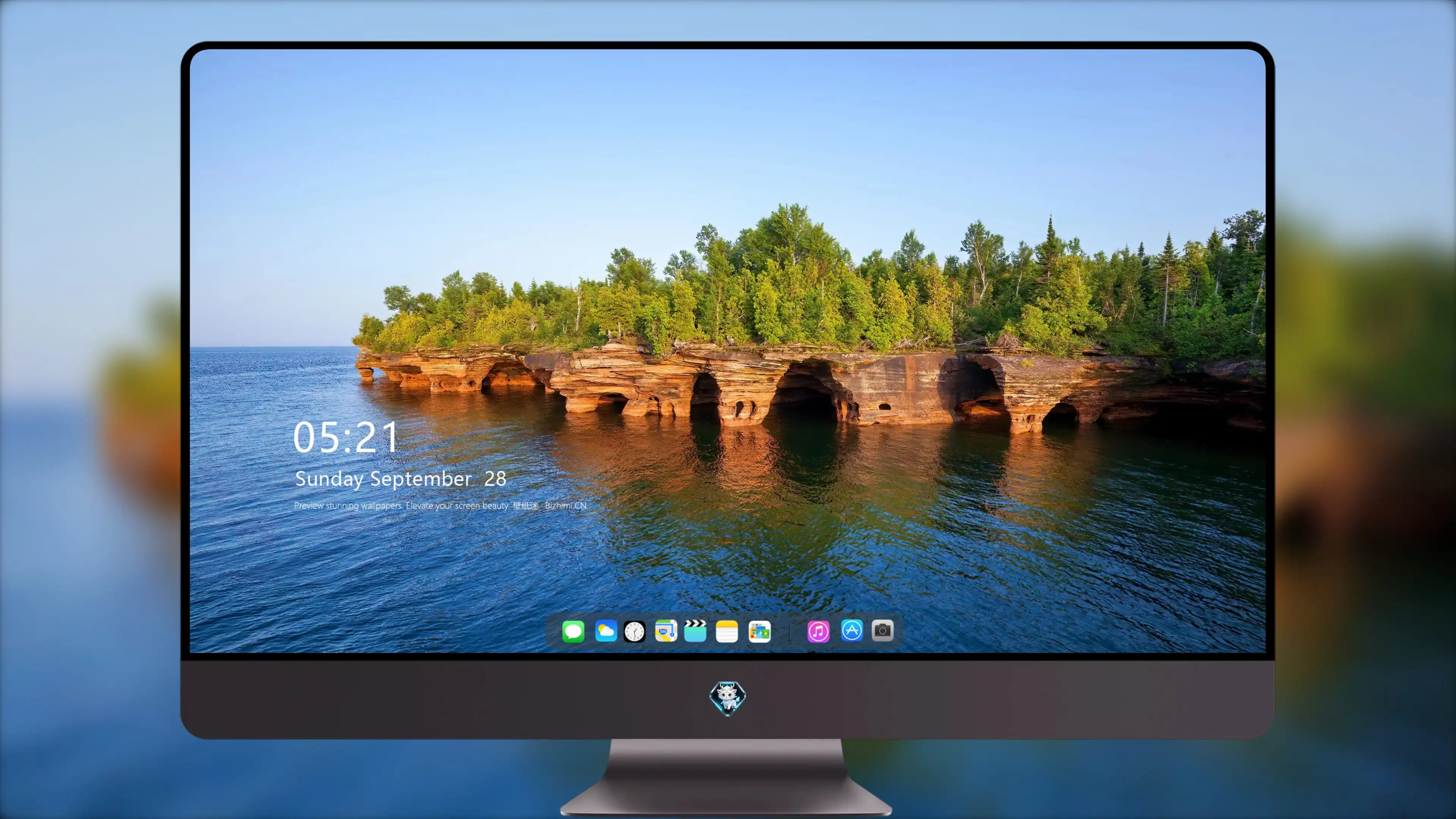The image size is (1456, 819).
Task: Open the Messages app in the dock
Action: pos(573,631)
